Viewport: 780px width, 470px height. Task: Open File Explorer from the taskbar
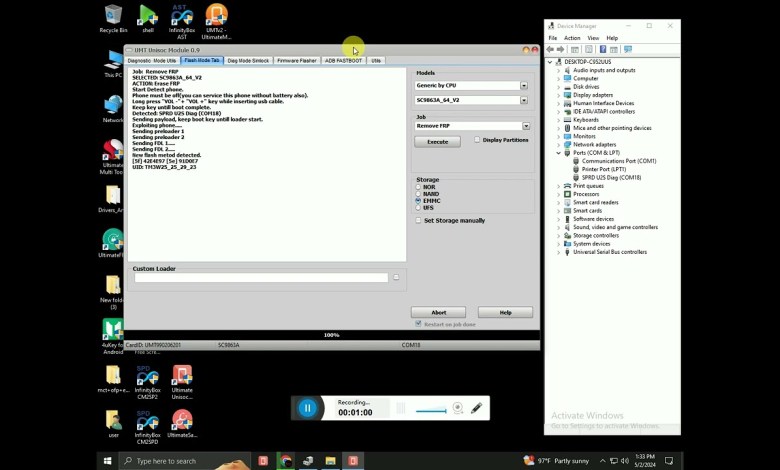[330, 461]
